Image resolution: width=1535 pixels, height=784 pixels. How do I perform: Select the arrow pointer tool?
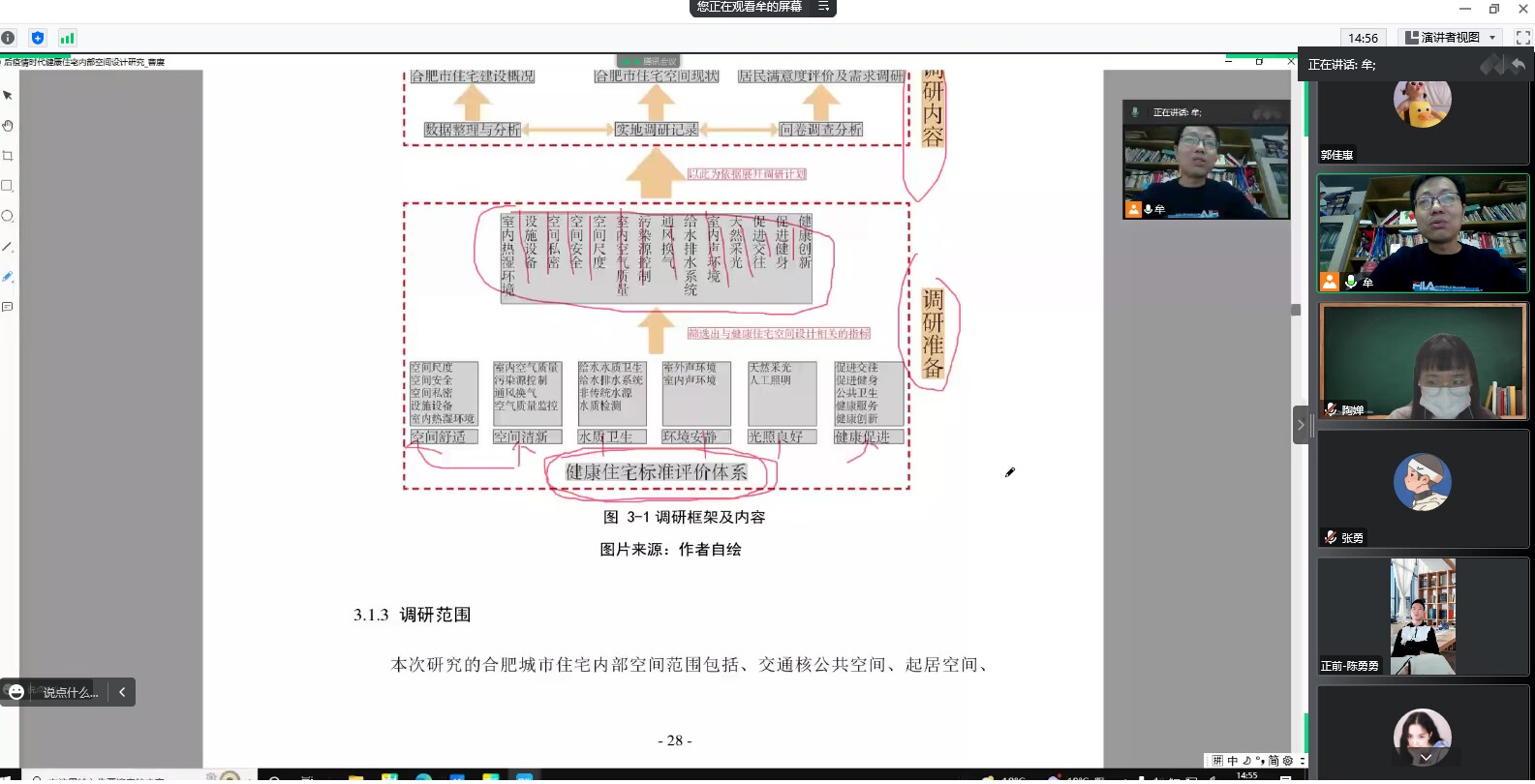click(x=8, y=96)
